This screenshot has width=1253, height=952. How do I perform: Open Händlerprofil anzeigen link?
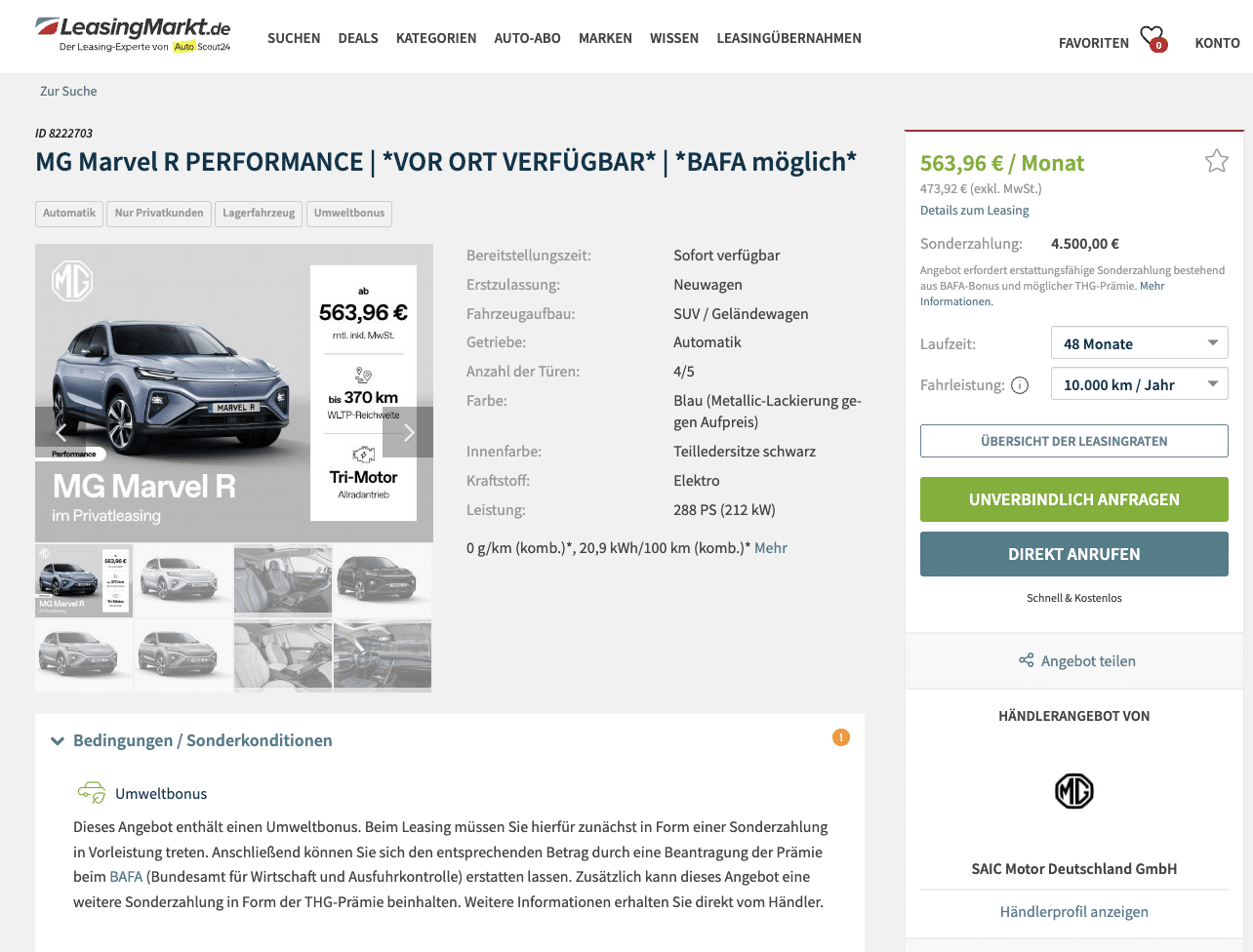[1074, 911]
